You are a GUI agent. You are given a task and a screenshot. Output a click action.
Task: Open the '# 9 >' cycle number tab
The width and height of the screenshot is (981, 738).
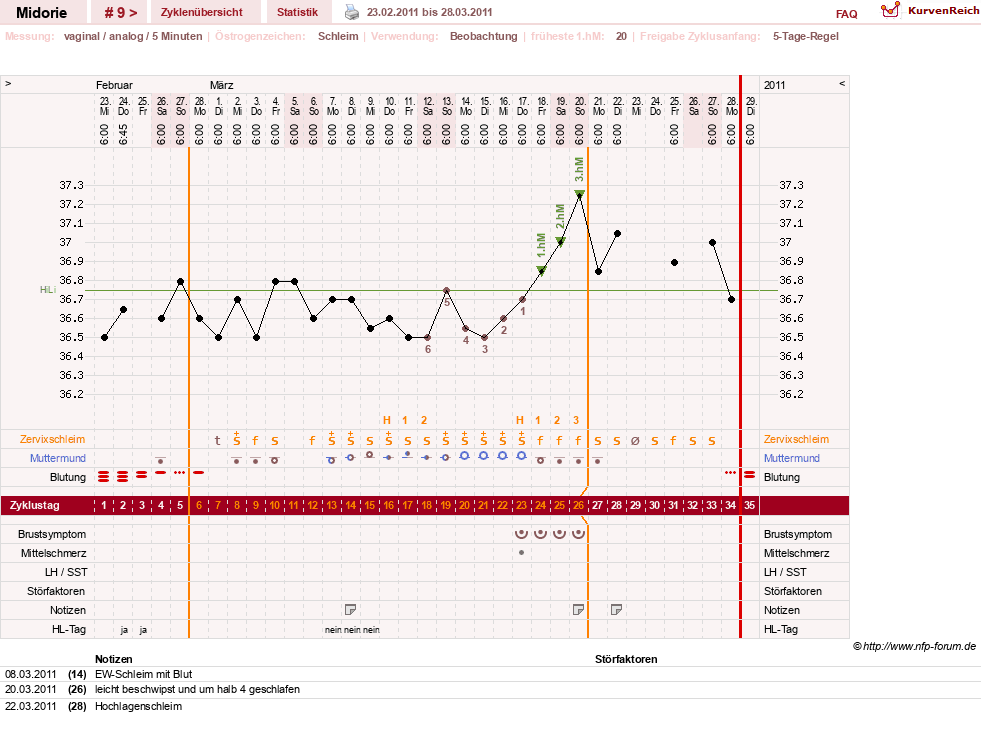pyautogui.click(x=121, y=13)
